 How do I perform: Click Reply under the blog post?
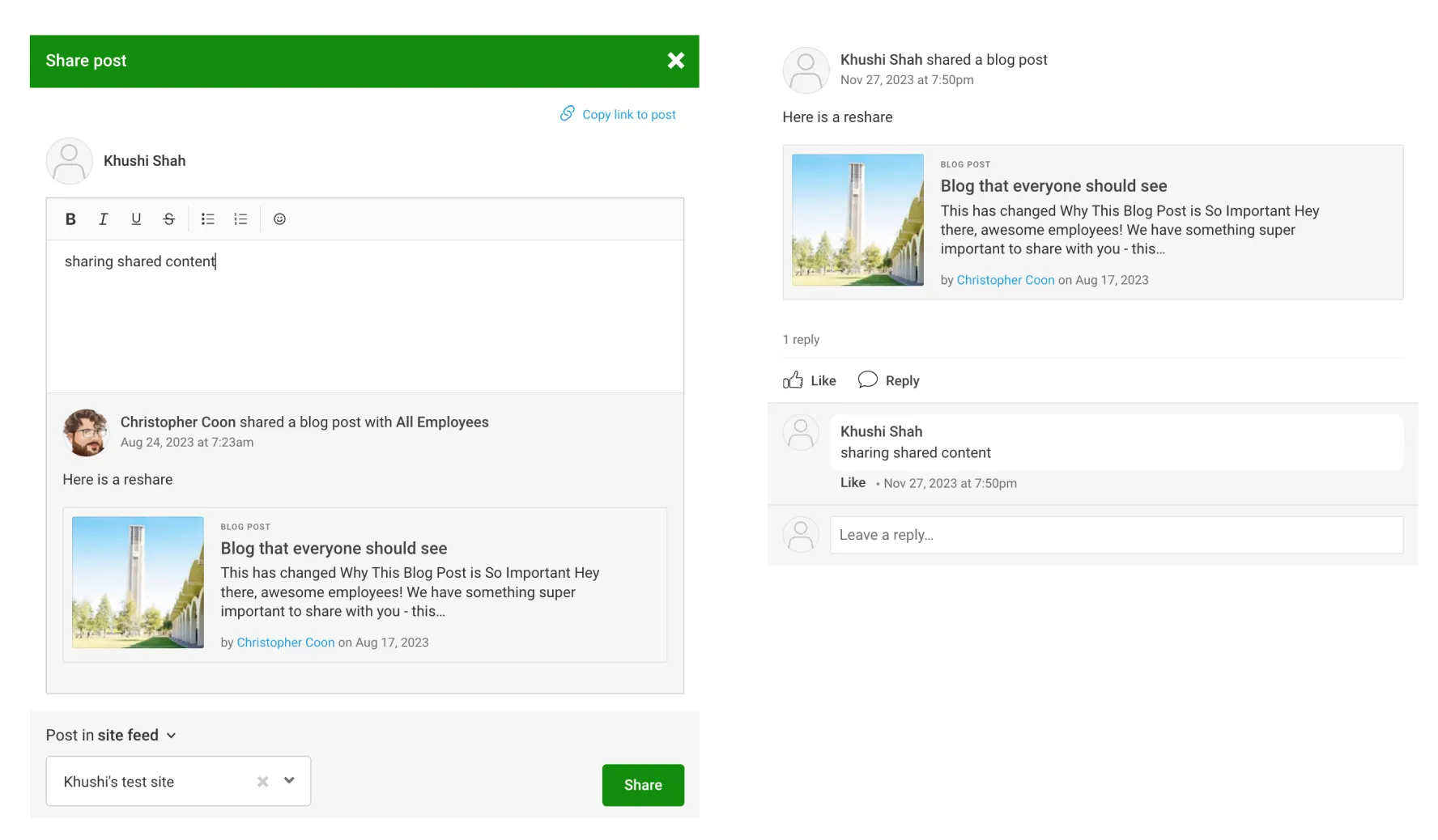click(889, 380)
